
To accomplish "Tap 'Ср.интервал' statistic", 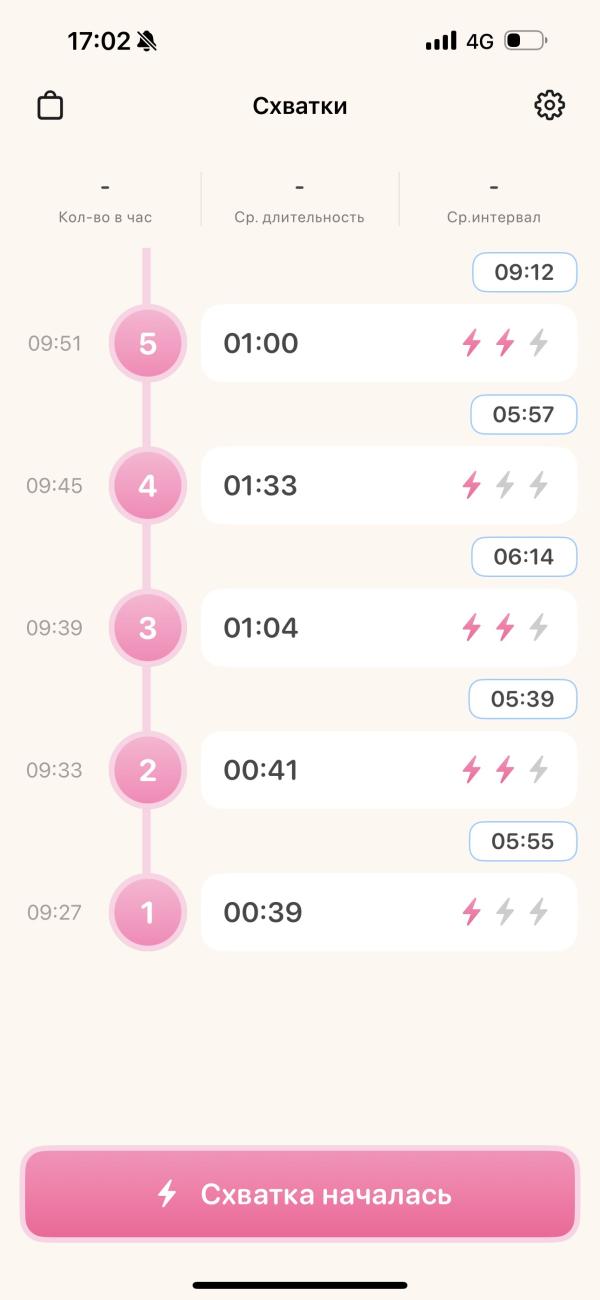I will click(x=494, y=200).
